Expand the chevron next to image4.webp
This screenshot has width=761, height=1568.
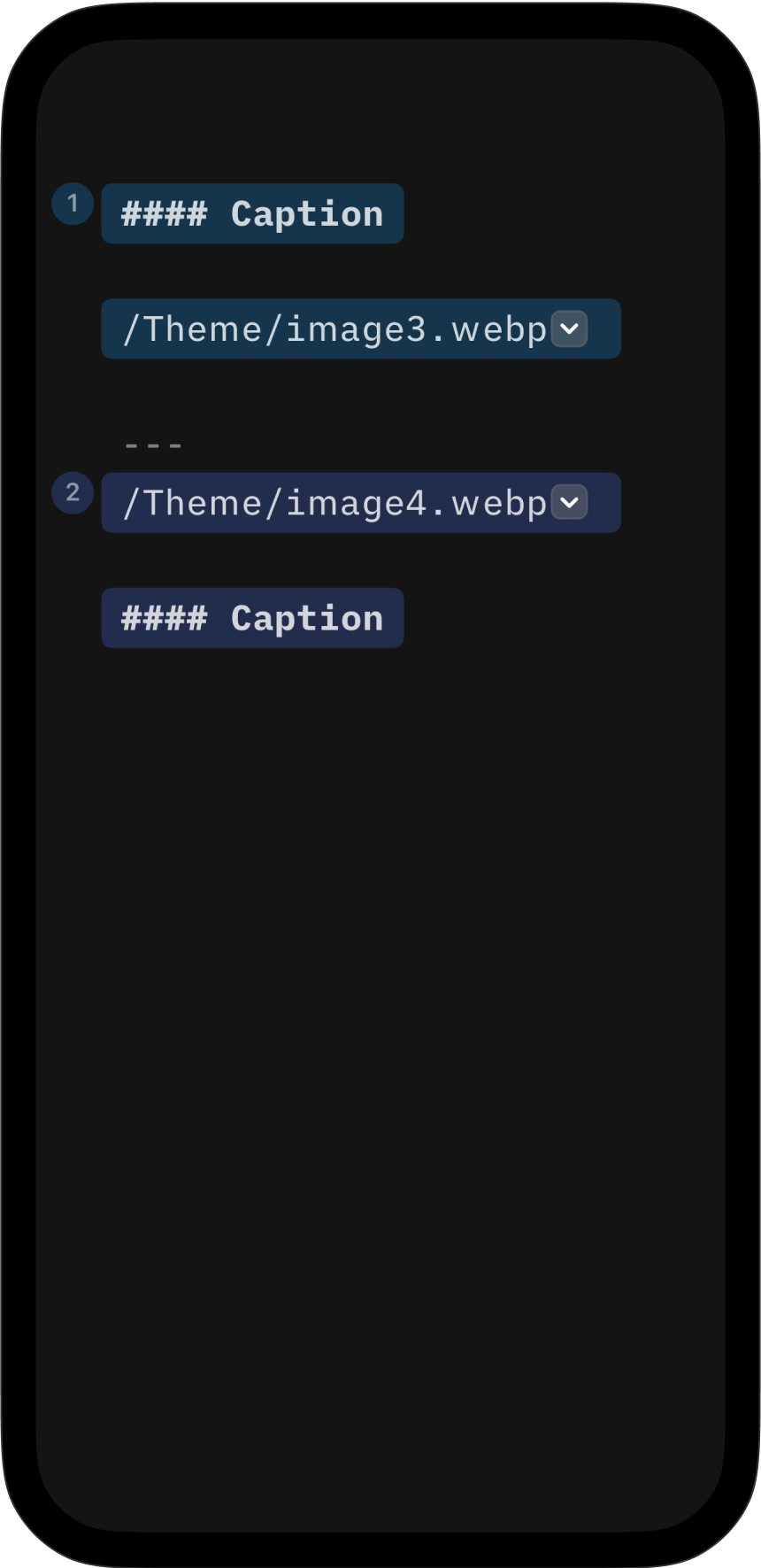(569, 503)
